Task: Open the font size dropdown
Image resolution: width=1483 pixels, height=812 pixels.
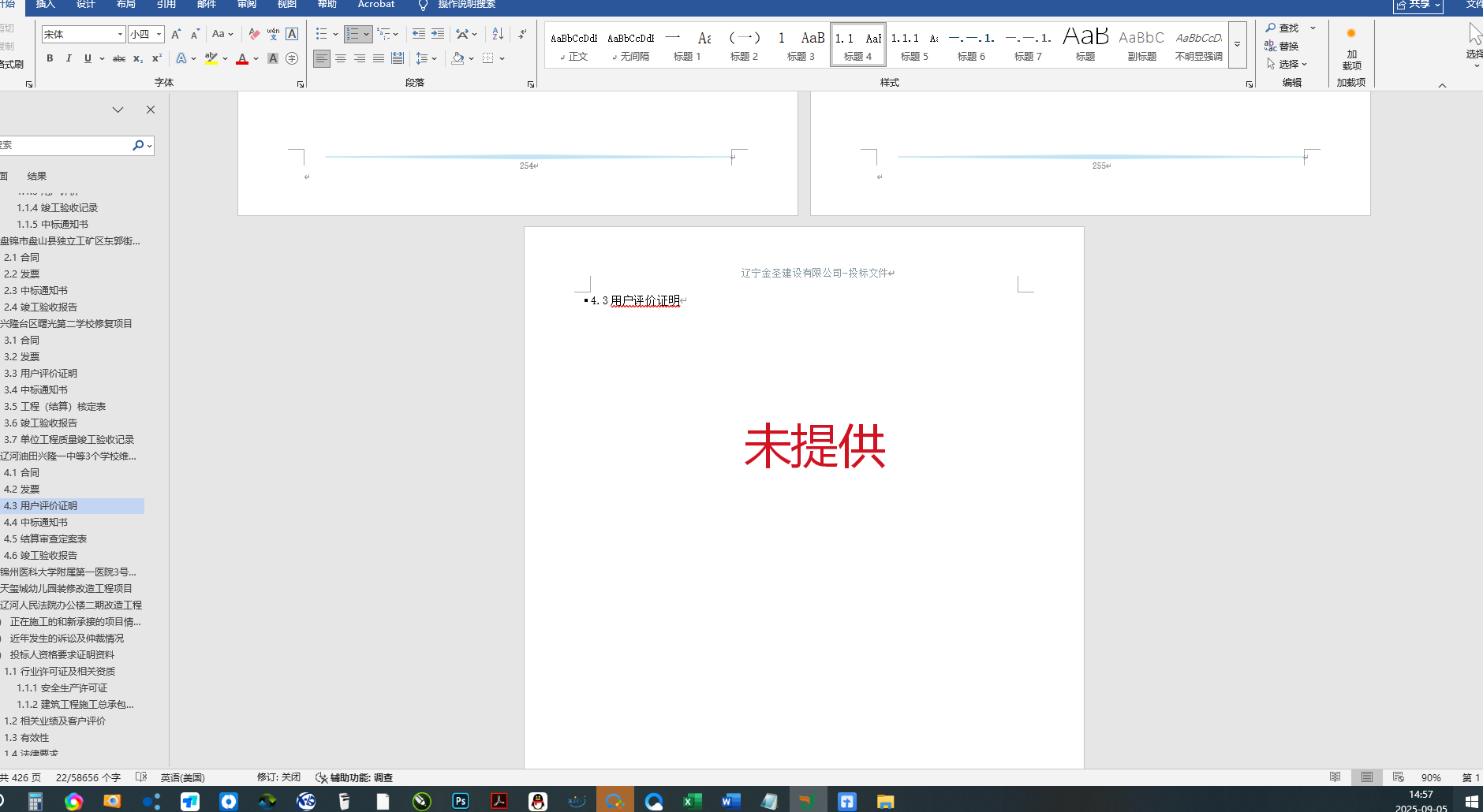Action: click(x=159, y=34)
